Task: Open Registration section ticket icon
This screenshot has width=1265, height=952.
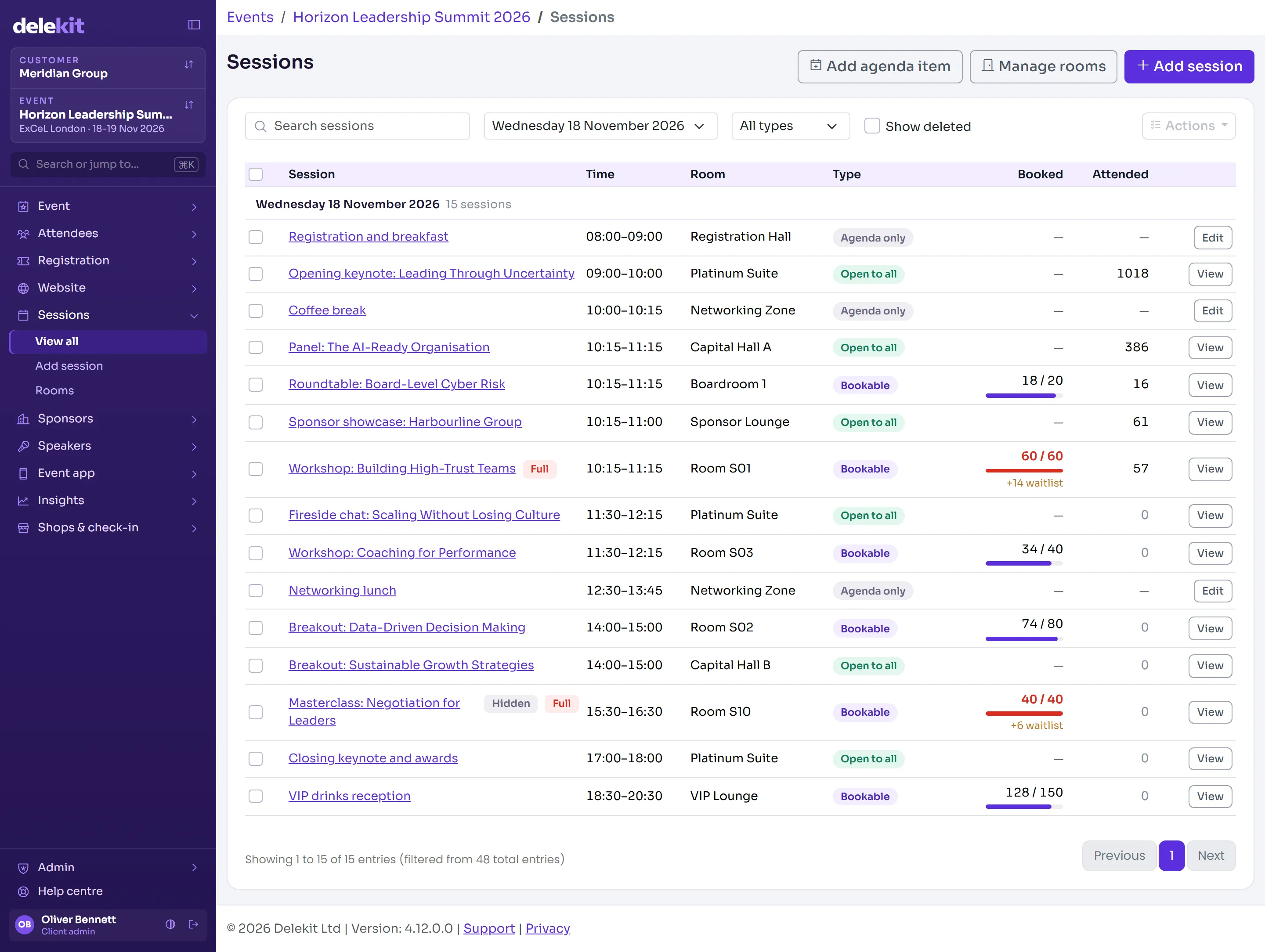Action: pyautogui.click(x=23, y=261)
